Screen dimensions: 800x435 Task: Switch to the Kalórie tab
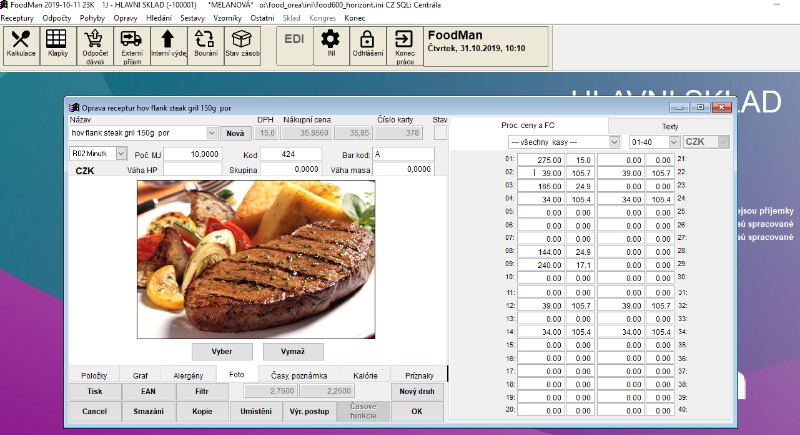(365, 375)
